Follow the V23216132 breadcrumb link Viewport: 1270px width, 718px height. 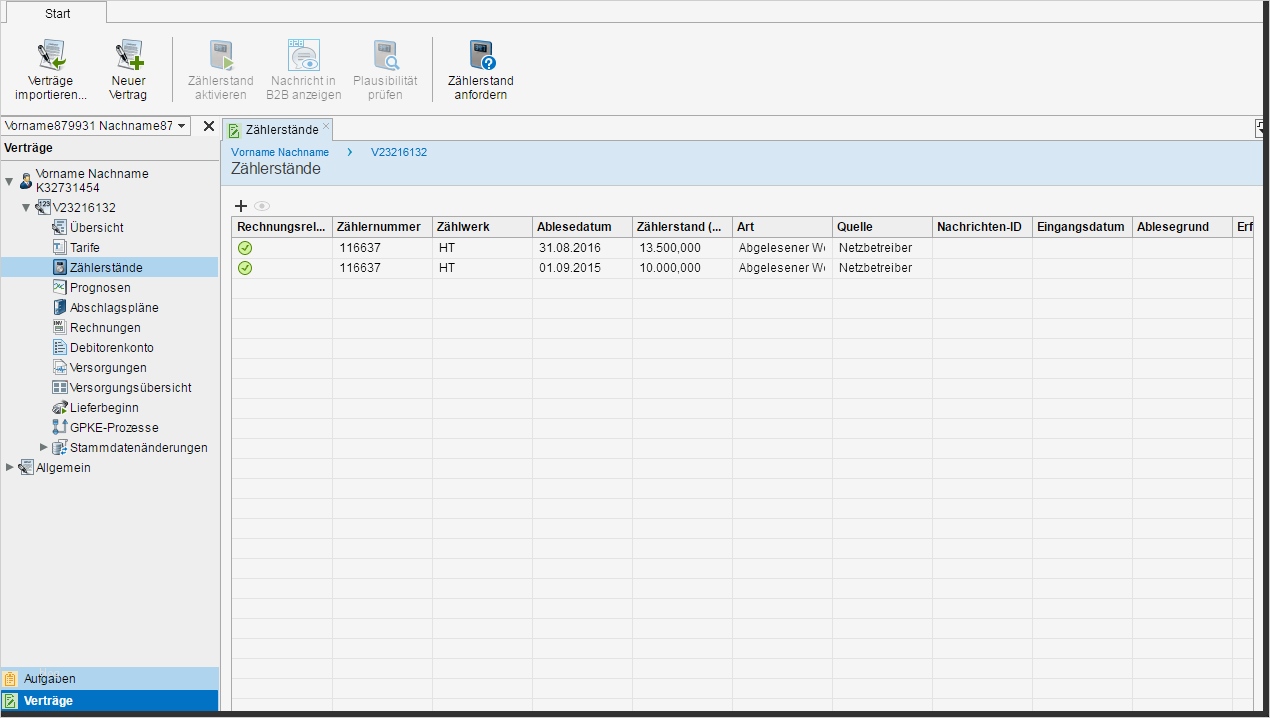click(399, 152)
